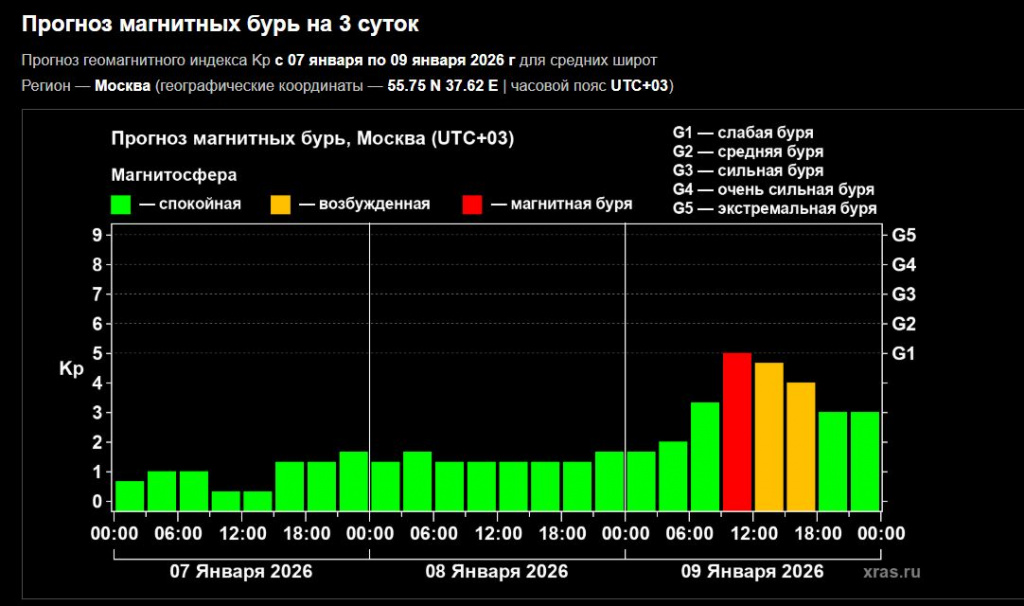Select the '07 Января 2026' date label
Image resolution: width=1024 pixels, height=606 pixels.
click(241, 571)
